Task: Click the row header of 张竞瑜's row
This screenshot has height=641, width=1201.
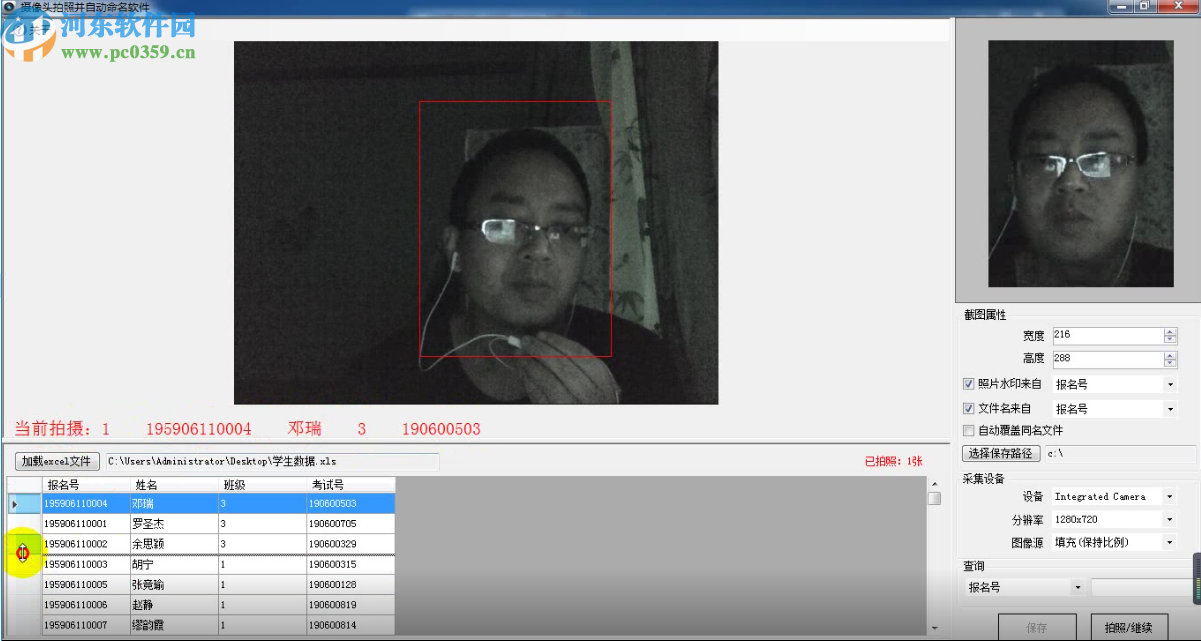Action: point(25,585)
